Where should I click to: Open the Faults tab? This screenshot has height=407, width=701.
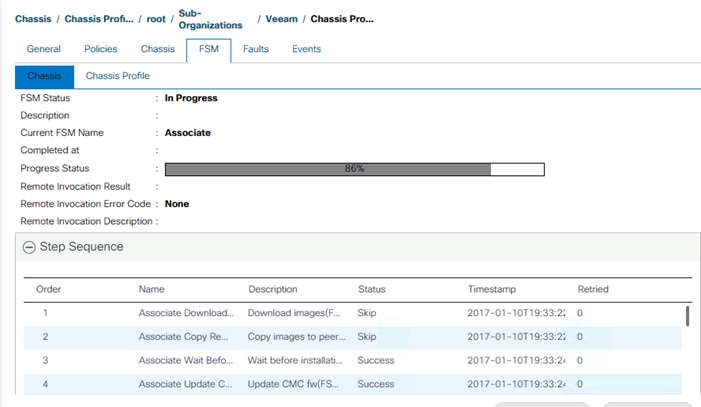pos(256,49)
